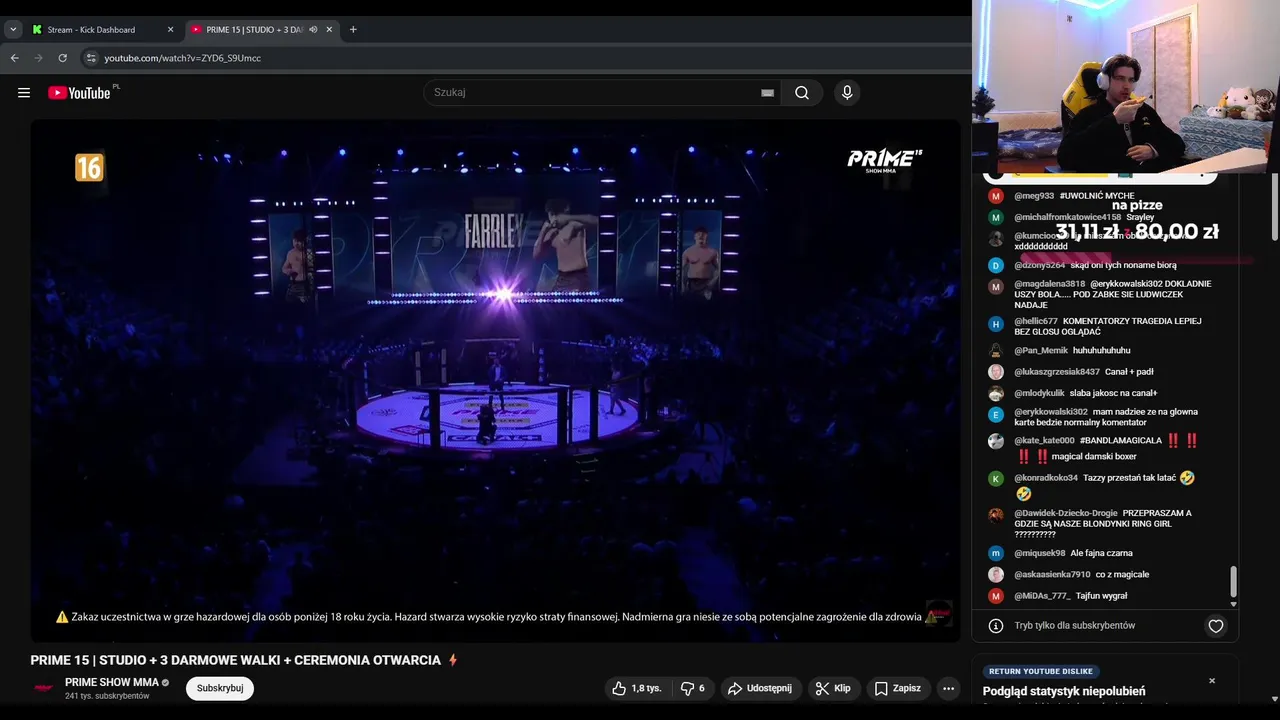
Task: Click the youtube.com address bar URL
Action: click(x=182, y=58)
